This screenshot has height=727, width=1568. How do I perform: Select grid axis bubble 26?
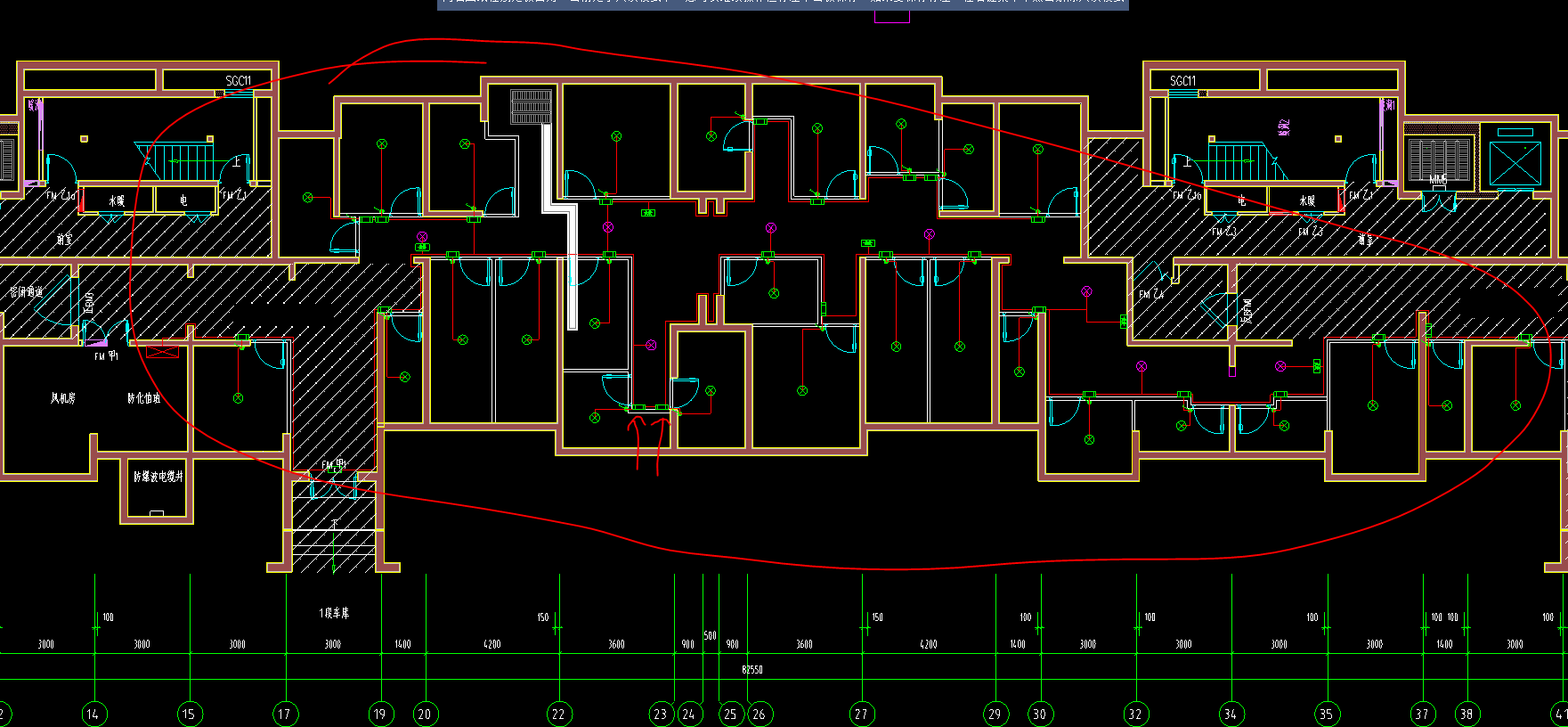click(760, 714)
